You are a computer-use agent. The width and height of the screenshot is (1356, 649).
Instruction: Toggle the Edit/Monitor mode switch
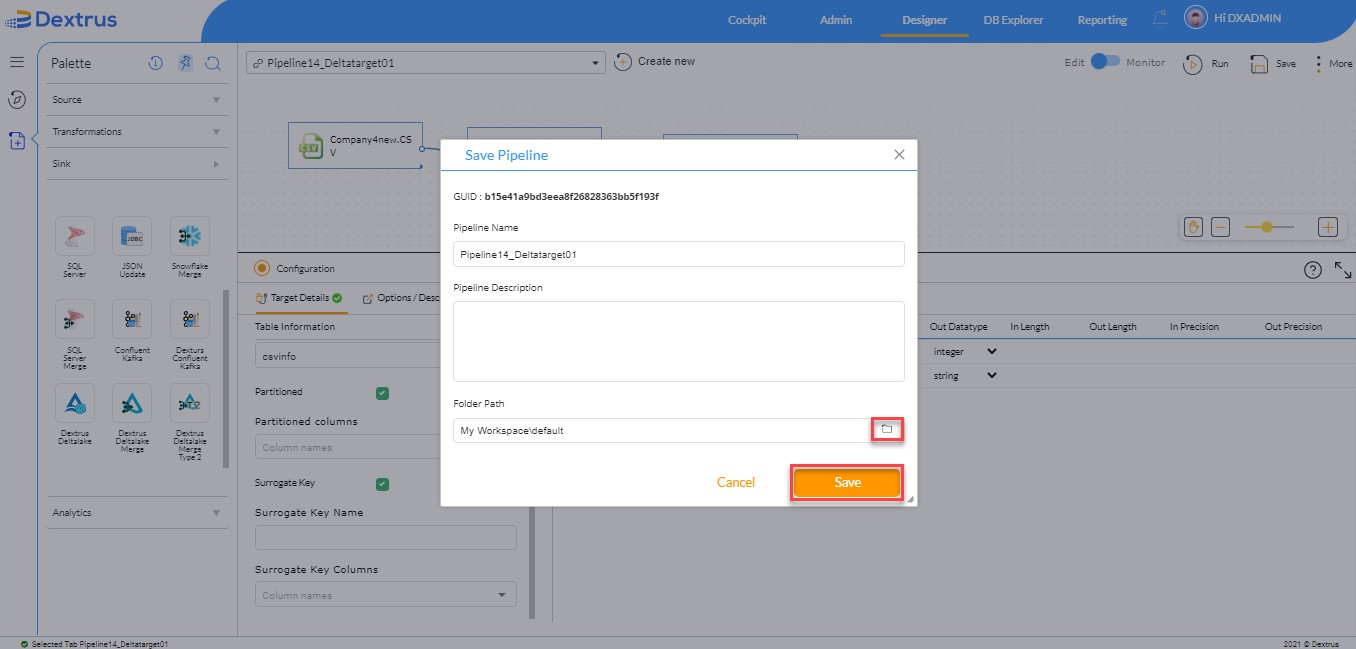point(1105,62)
